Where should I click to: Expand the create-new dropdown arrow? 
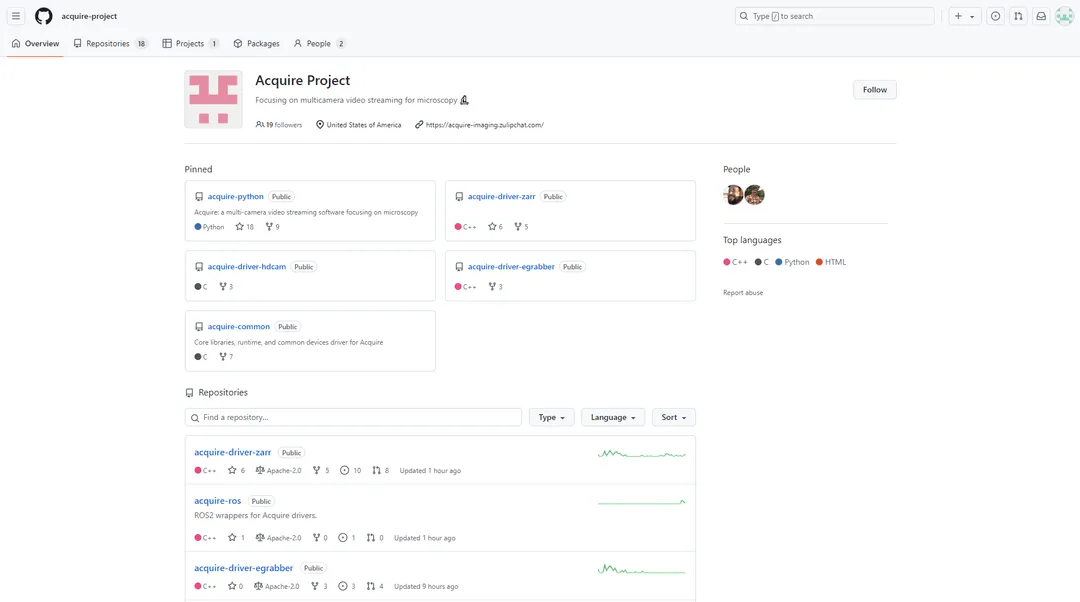pyautogui.click(x=972, y=17)
